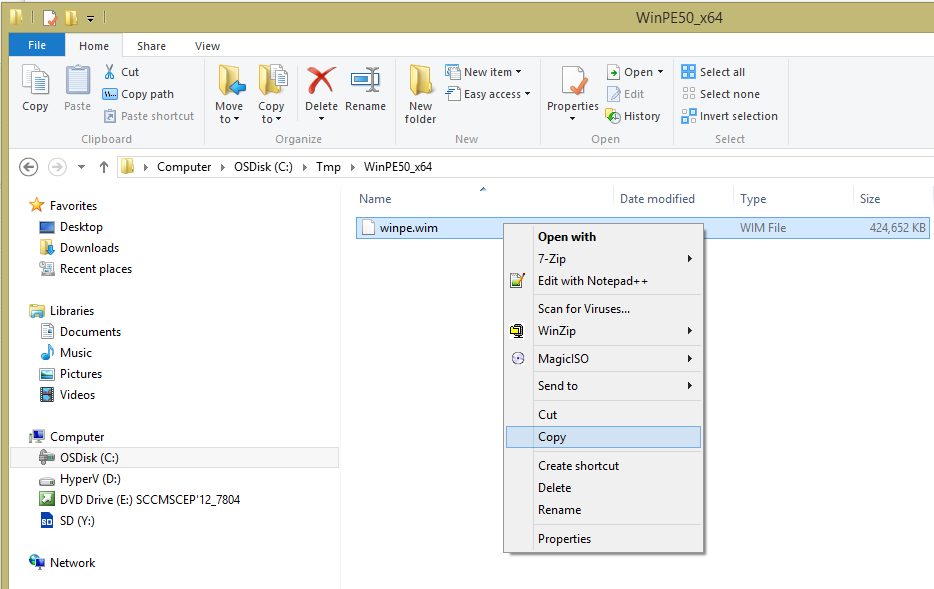Choose Edit with Notepad++
The image size is (934, 589).
coord(603,281)
